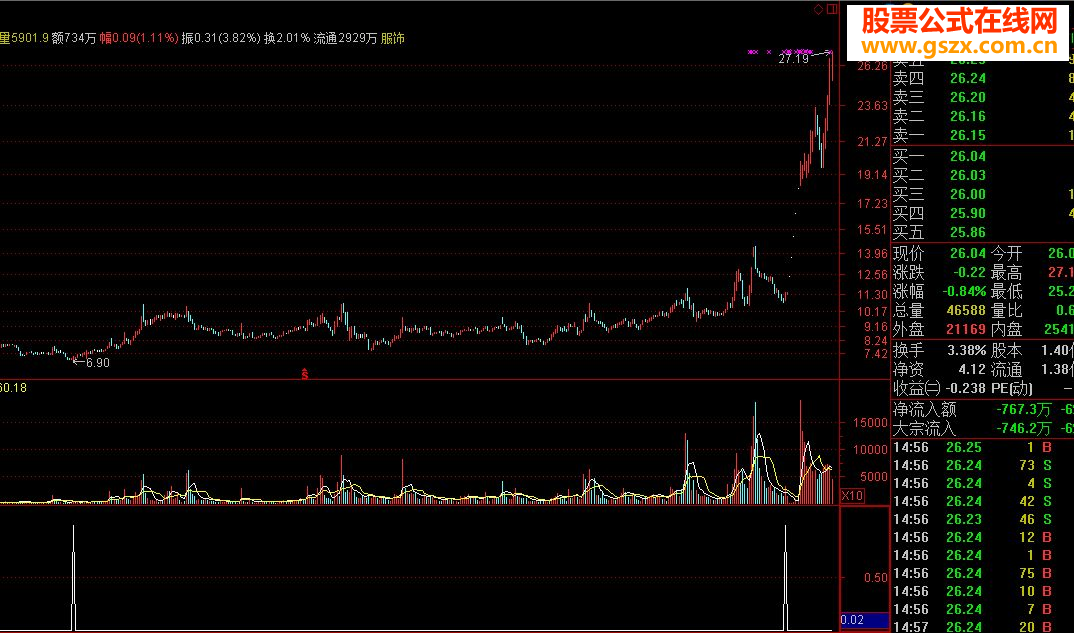Click the 总量 46588 total volume value

pos(966,310)
